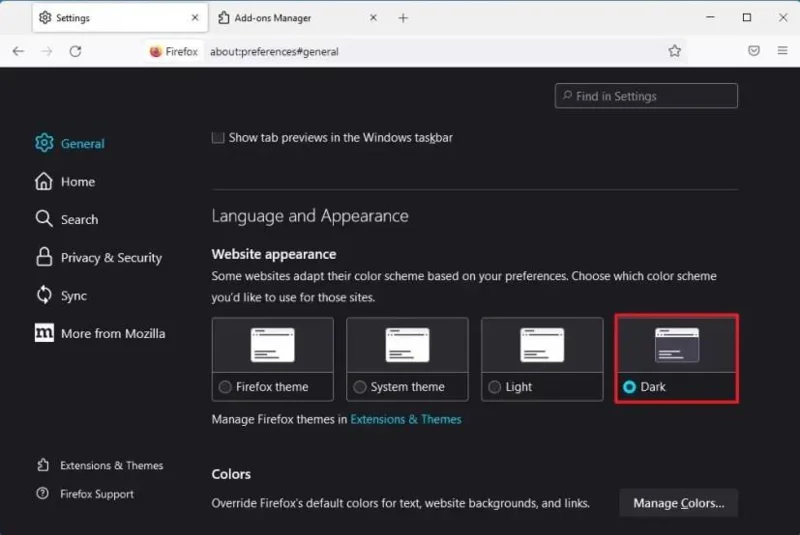Click the Firefox theme preview thumbnail
Image resolution: width=800 pixels, height=535 pixels.
click(x=272, y=345)
